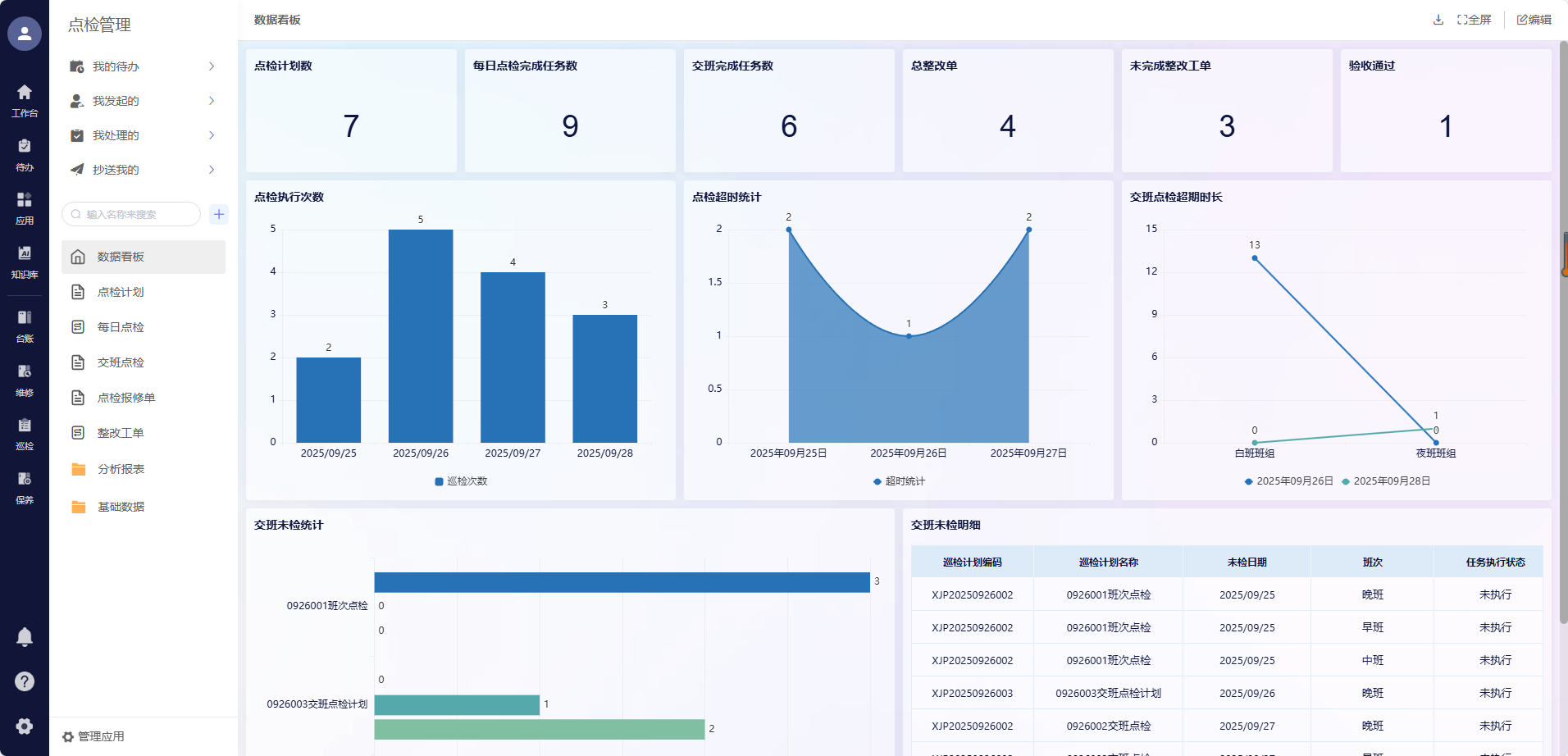Toggle the 巡检次数 legend item
1568x756 pixels.
point(461,481)
